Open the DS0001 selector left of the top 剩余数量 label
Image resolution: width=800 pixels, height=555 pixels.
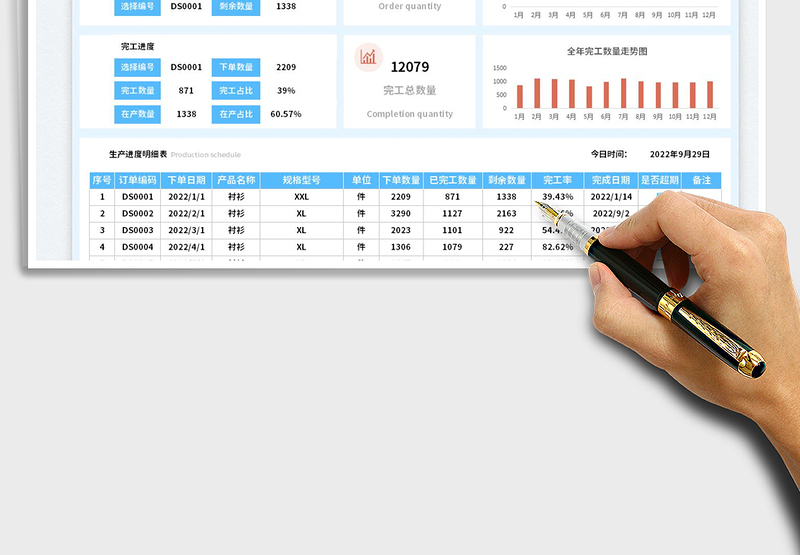186,5
